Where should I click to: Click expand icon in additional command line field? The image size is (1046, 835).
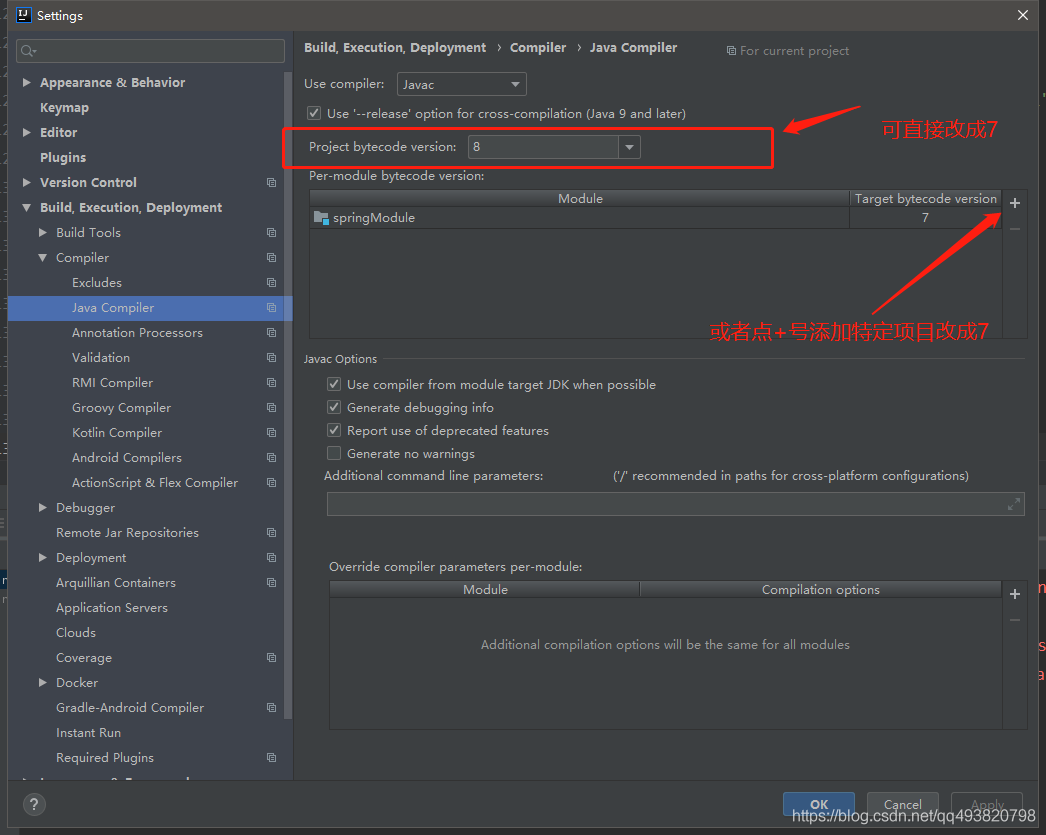pos(1014,504)
